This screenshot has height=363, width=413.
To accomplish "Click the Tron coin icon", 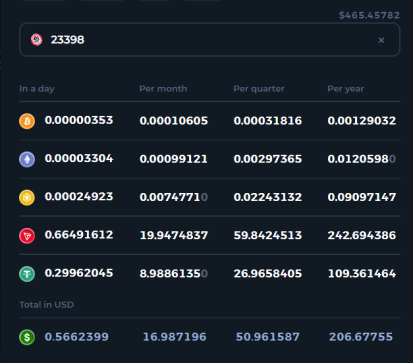I will tap(27, 236).
